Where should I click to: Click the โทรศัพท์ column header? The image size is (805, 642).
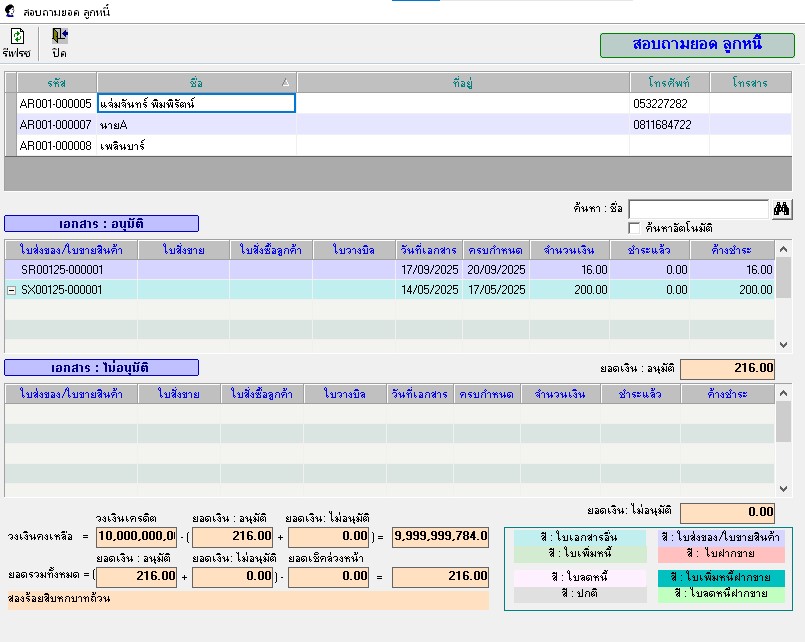click(x=669, y=83)
